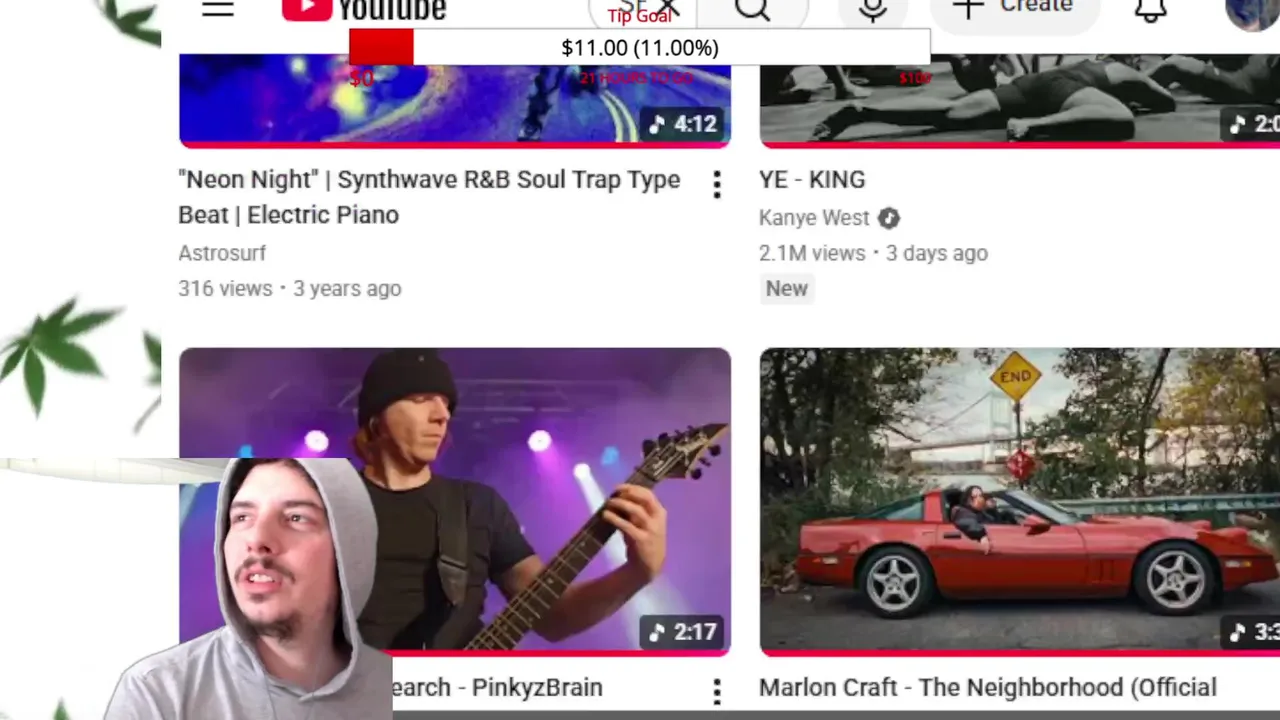Open the Neon Night video title

pyautogui.click(x=429, y=197)
